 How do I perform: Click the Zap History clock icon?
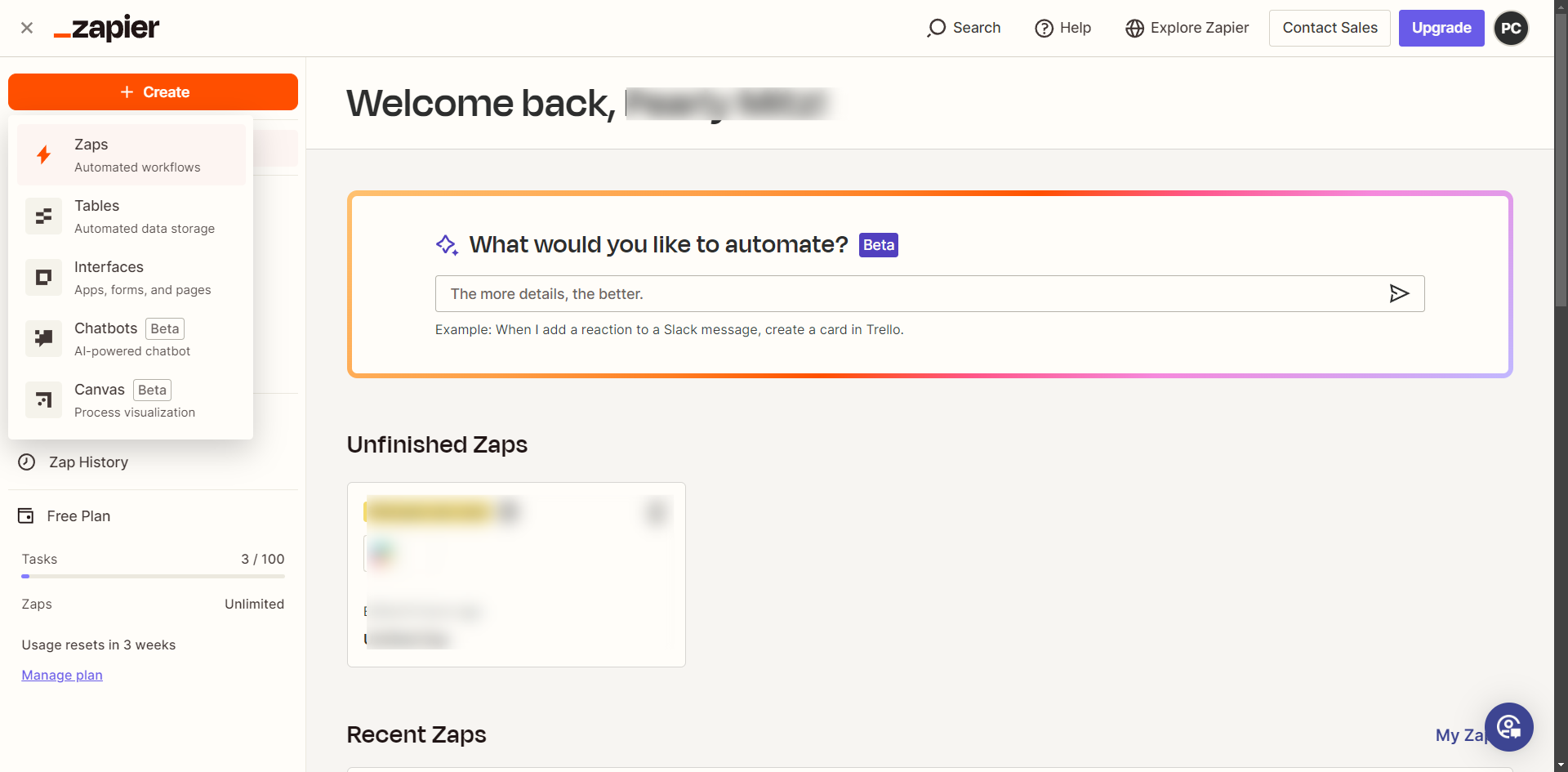[27, 462]
